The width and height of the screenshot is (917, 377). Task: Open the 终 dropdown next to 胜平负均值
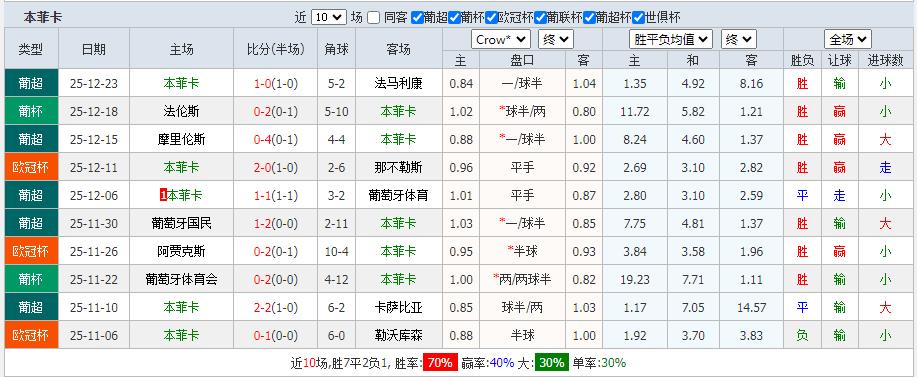click(739, 40)
